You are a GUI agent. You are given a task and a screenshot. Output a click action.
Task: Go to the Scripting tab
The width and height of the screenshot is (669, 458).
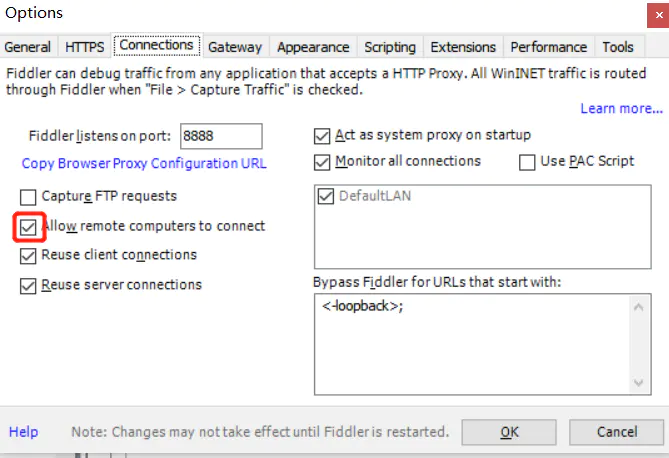click(x=390, y=47)
